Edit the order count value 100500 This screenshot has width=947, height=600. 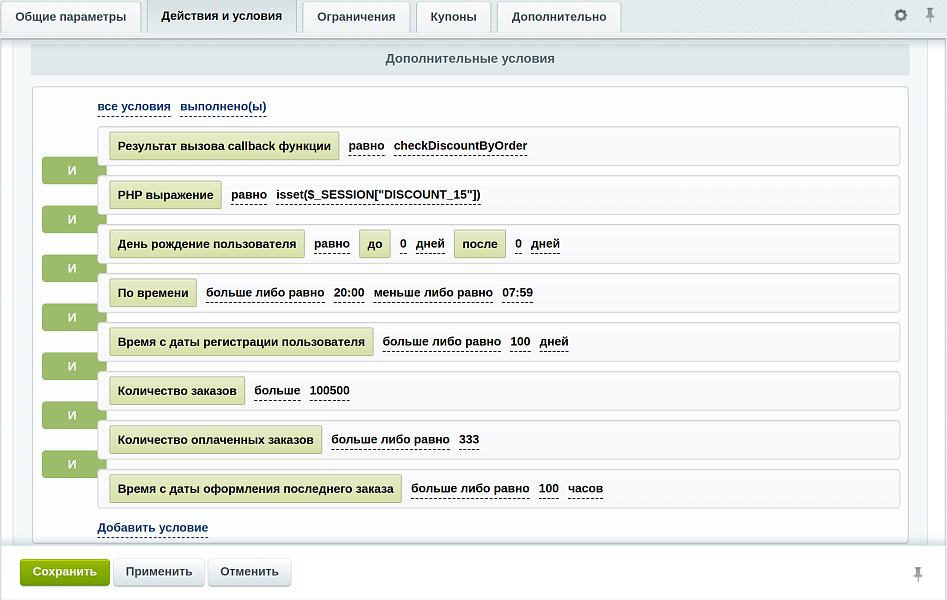pos(329,391)
